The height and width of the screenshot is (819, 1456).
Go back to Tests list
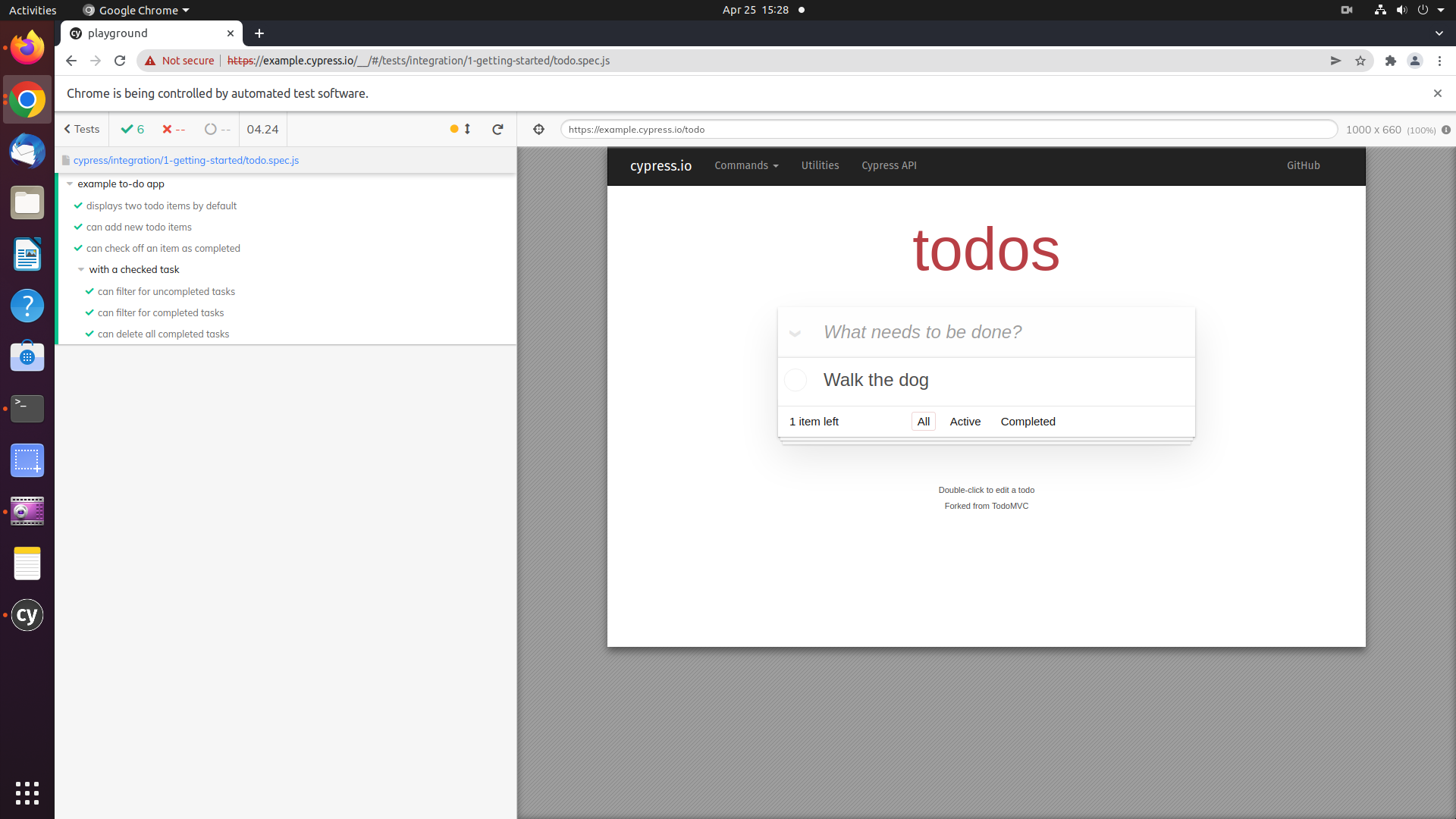pyautogui.click(x=82, y=130)
